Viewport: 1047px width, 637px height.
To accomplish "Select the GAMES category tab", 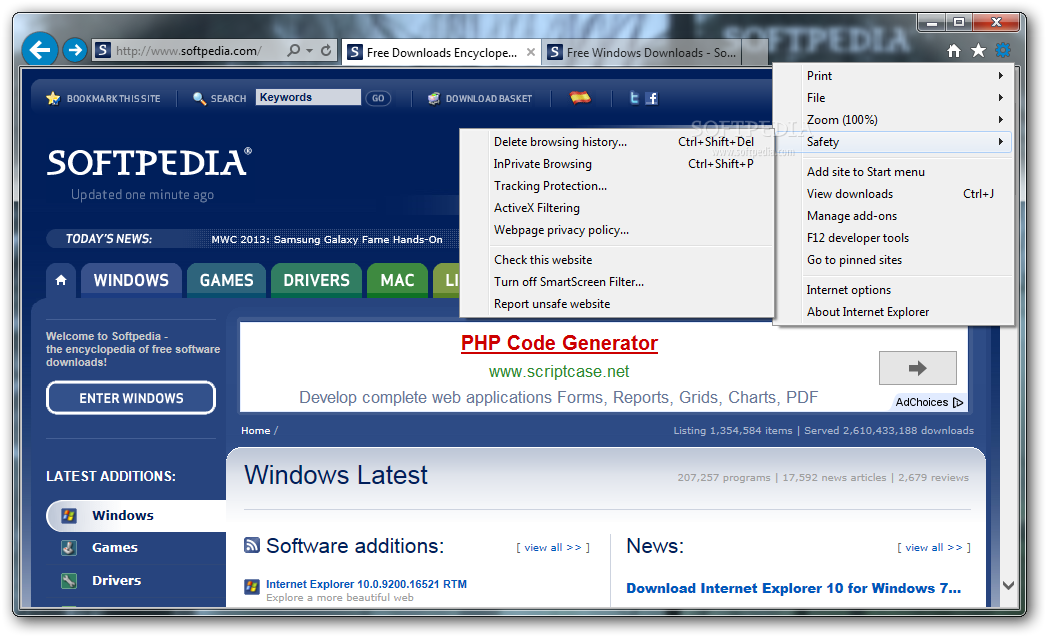I will (x=226, y=280).
